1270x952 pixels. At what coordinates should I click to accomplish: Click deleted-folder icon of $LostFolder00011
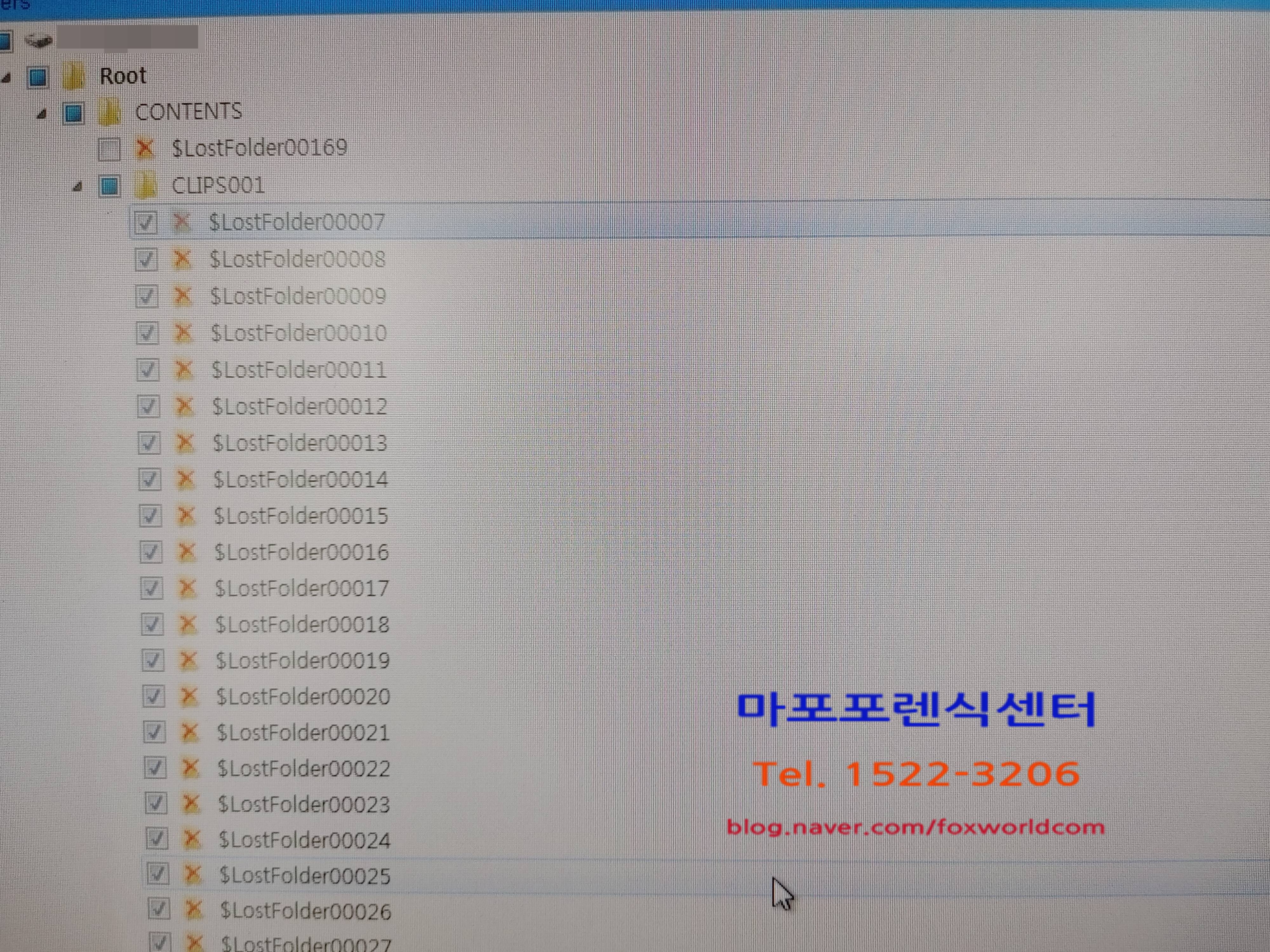point(184,370)
